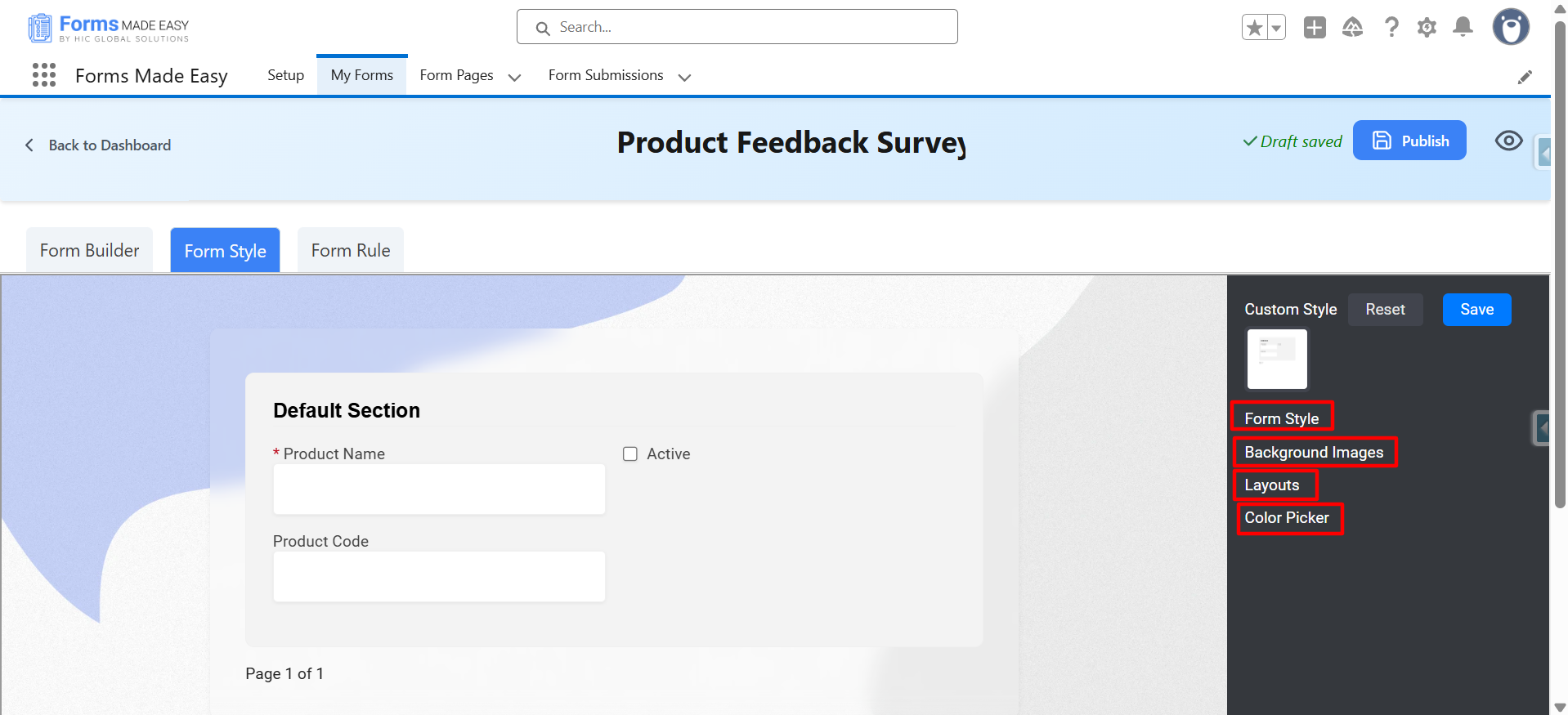Screen dimensions: 1568x715
Task: Open the Help question mark icon
Action: click(x=1391, y=28)
